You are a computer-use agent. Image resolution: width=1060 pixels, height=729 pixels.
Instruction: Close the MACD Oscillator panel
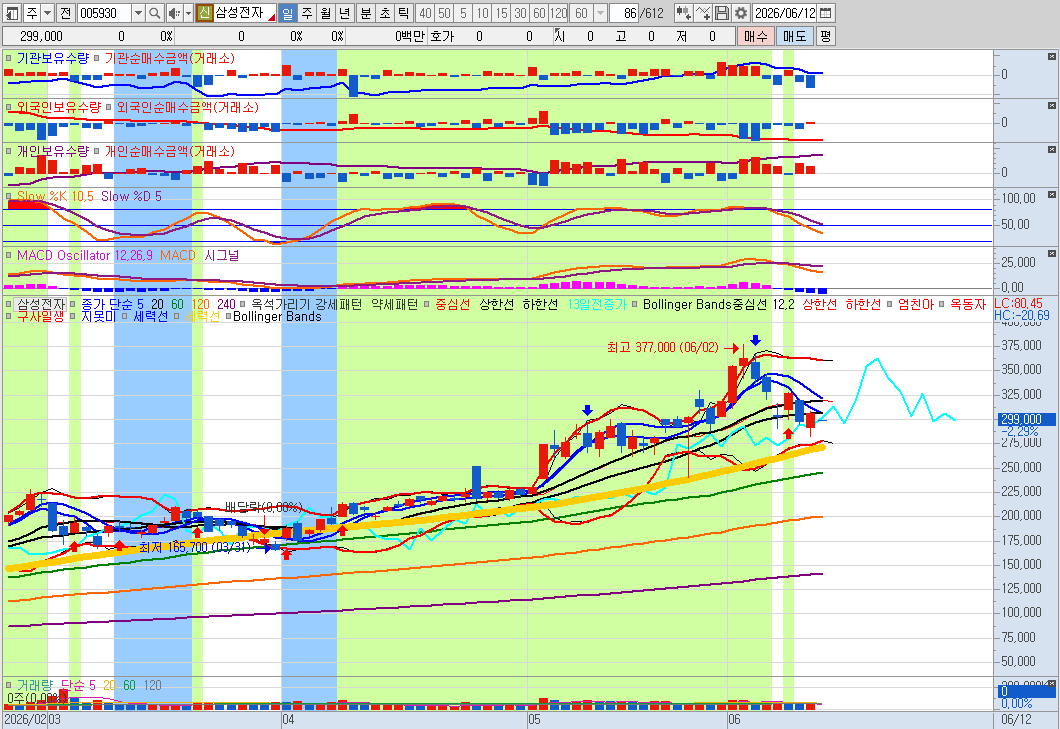(1051, 254)
